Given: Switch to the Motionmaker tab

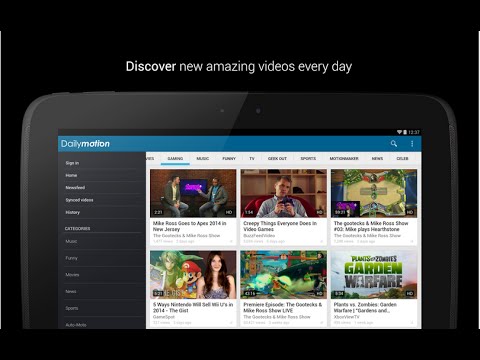Looking at the screenshot, I should (344, 159).
